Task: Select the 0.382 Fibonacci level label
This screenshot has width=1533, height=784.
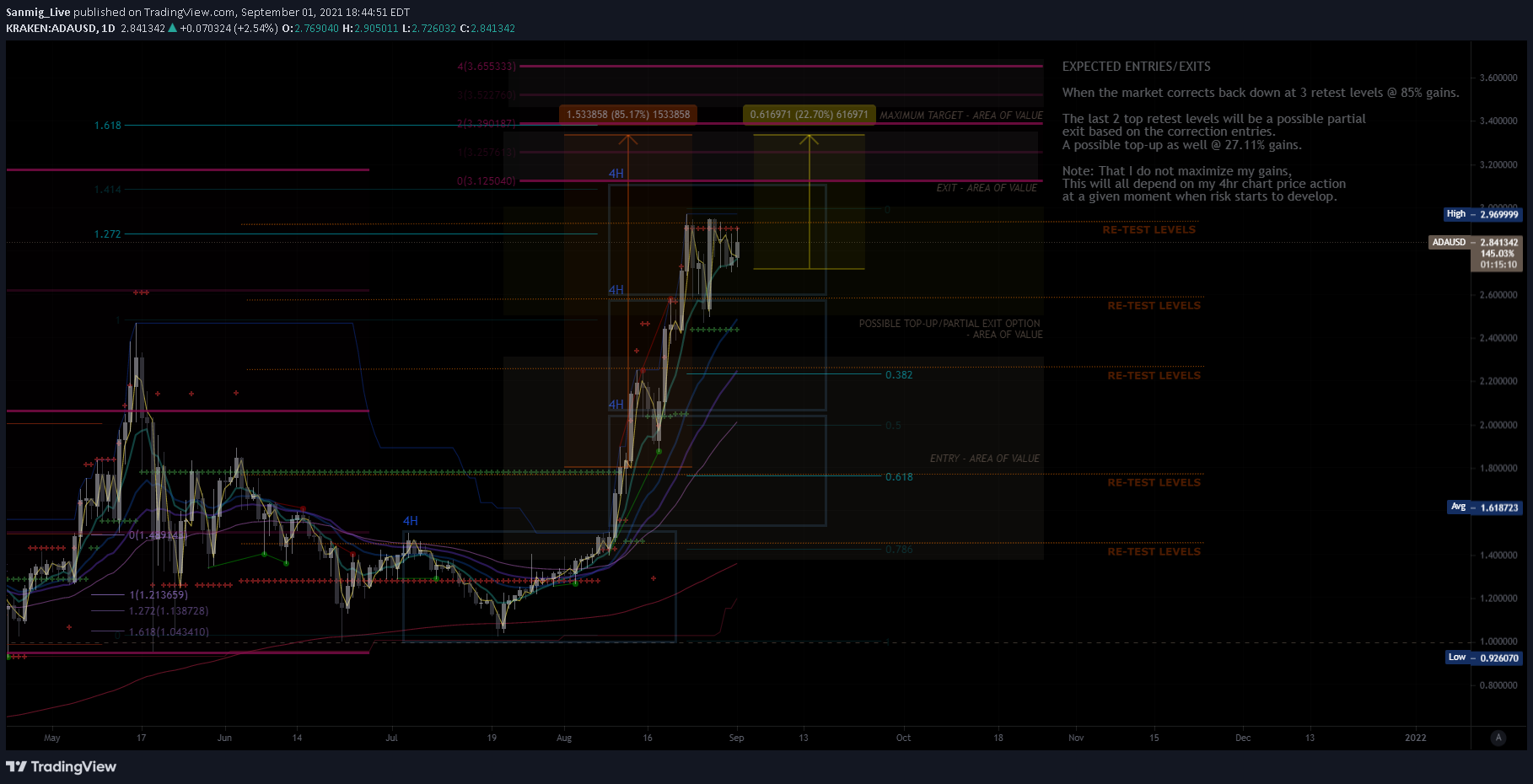Action: 899,375
